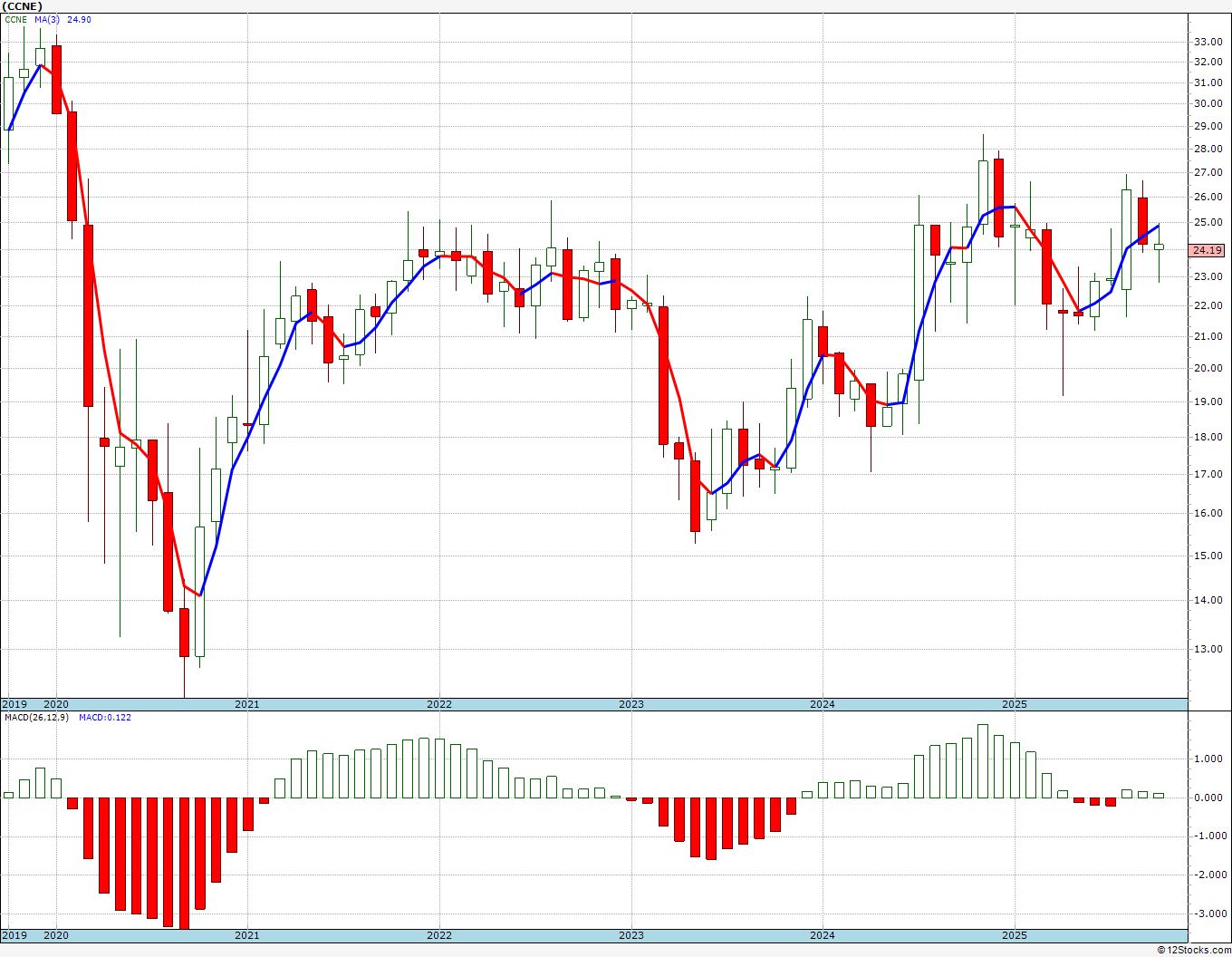Select the CCNE legend label

pos(16,20)
